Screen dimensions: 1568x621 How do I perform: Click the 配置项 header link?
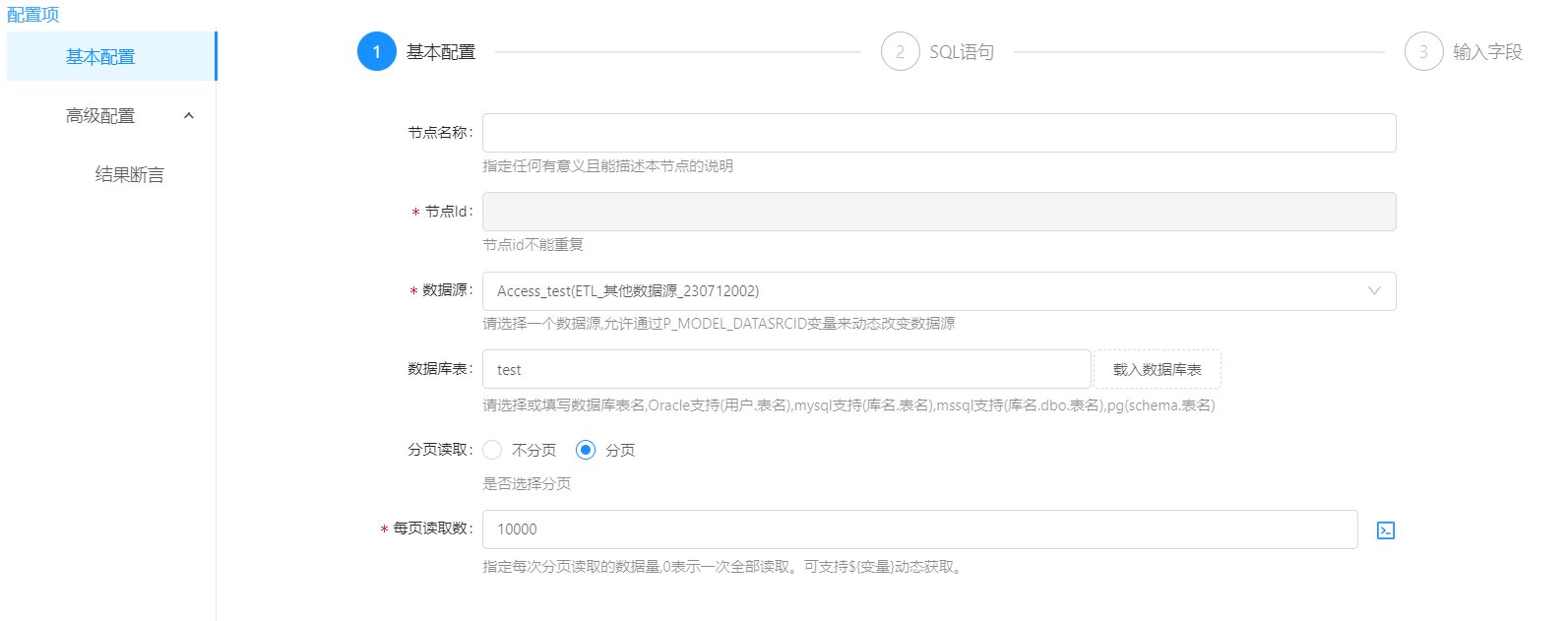tap(33, 15)
